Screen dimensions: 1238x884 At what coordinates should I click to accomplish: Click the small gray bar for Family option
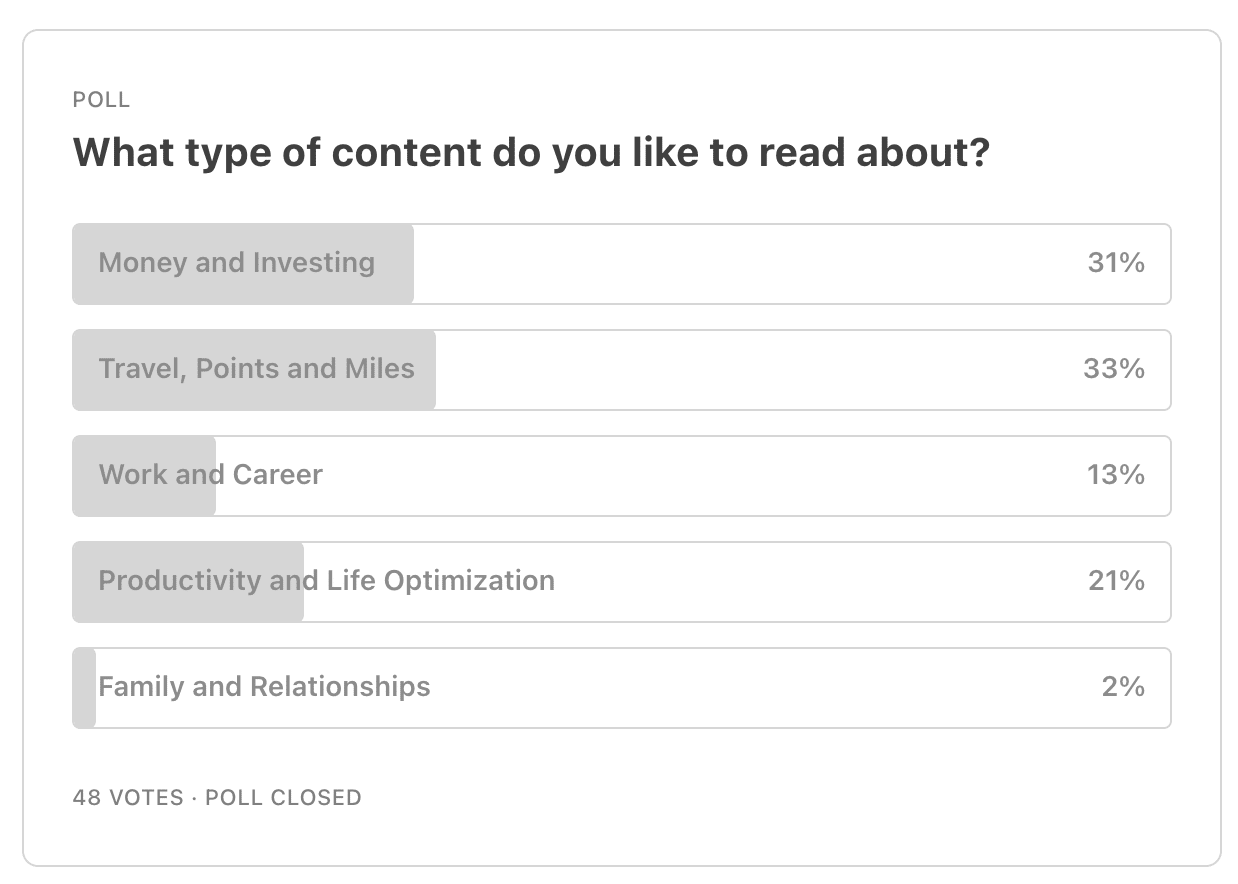tap(84, 688)
